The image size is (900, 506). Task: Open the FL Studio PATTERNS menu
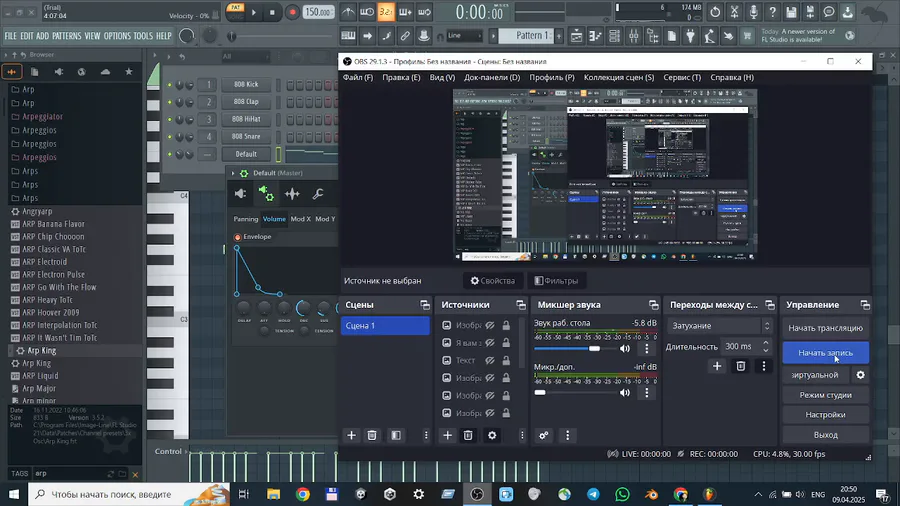67,36
